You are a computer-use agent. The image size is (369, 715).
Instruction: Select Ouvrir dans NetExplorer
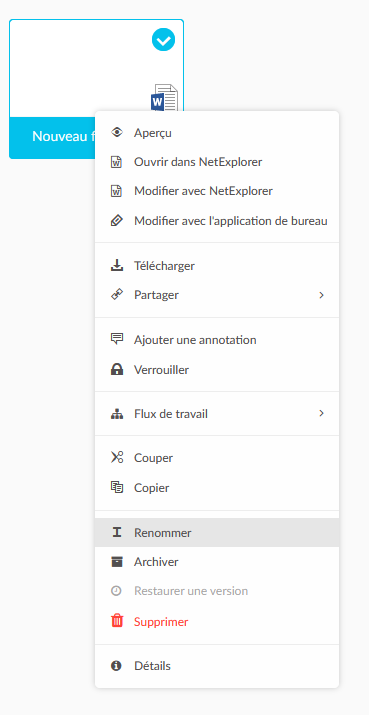pyautogui.click(x=217, y=162)
